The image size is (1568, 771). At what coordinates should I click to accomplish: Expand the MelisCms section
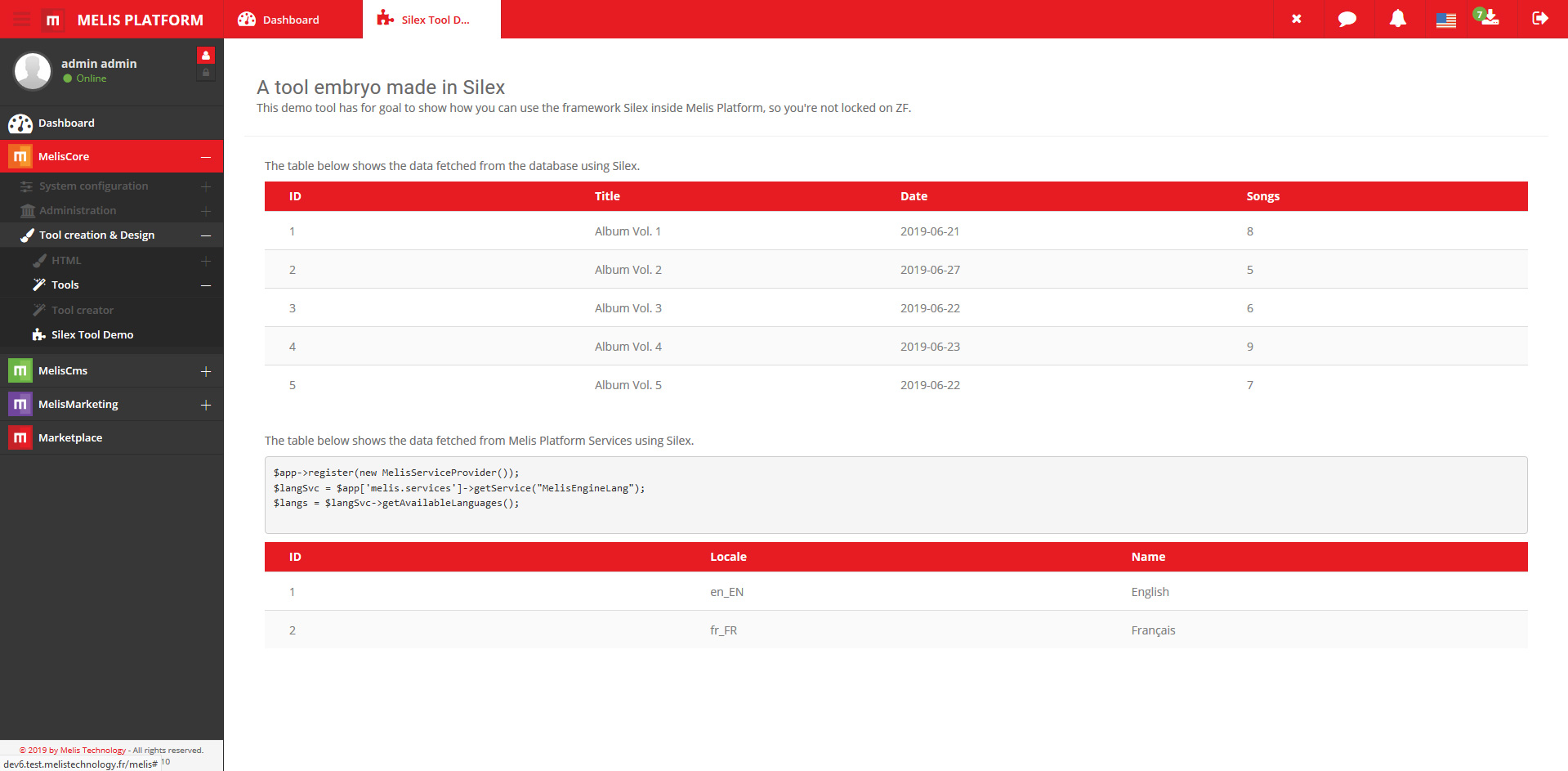(x=206, y=371)
